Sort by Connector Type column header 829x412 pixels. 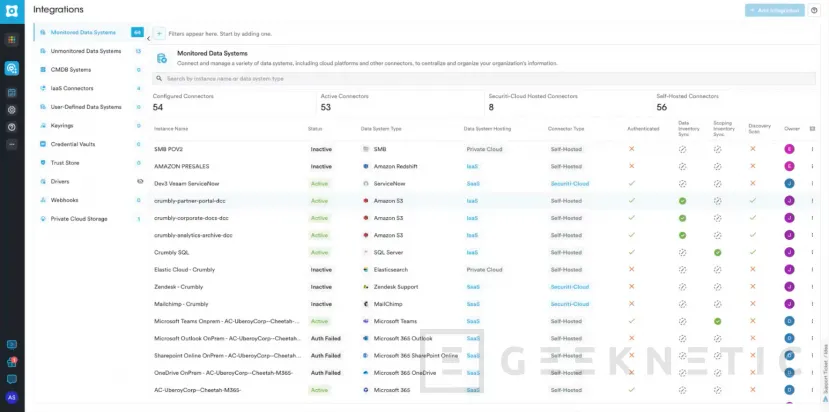(x=566, y=129)
